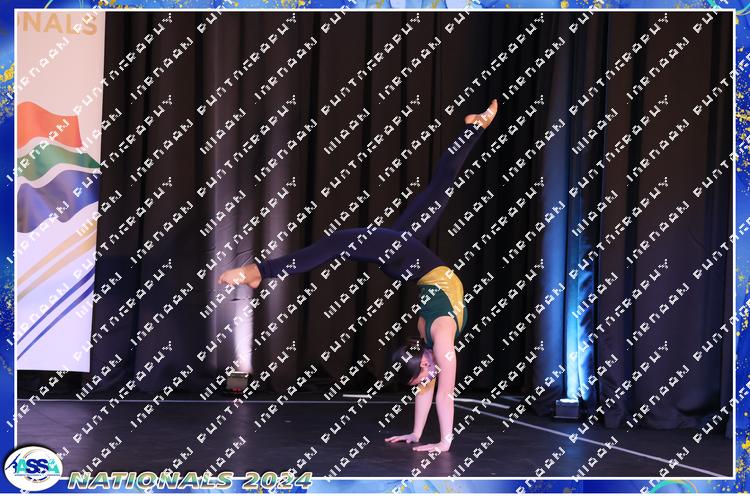
Task: Click the ASSA logo in the corner
Action: tap(32, 468)
